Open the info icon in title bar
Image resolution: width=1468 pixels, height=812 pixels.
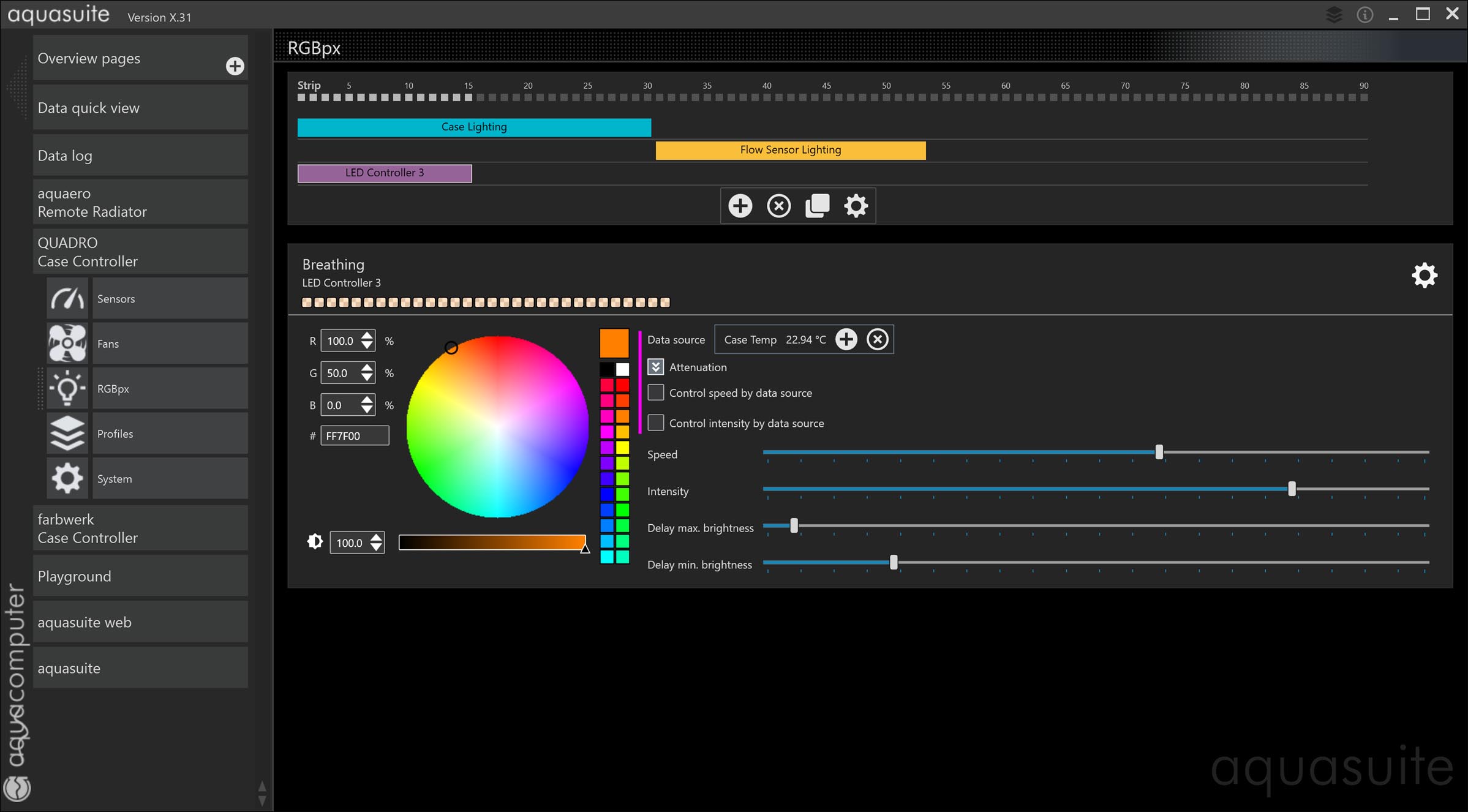click(1364, 15)
